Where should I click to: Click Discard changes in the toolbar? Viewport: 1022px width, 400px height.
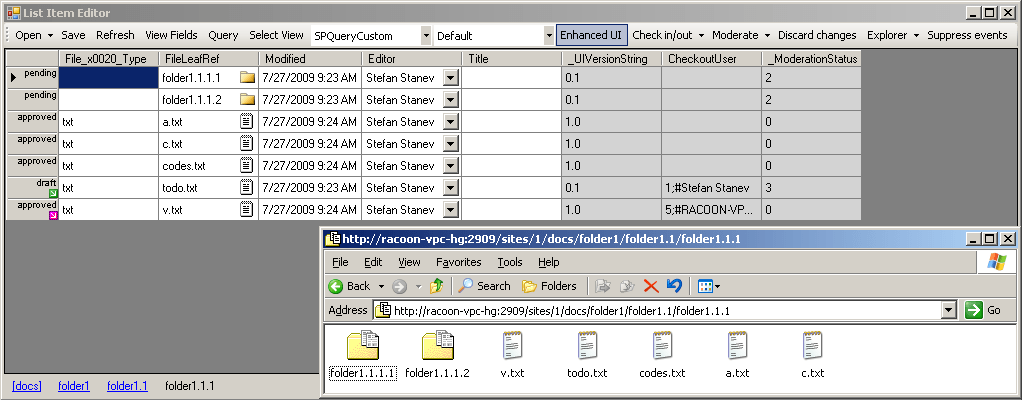click(817, 35)
